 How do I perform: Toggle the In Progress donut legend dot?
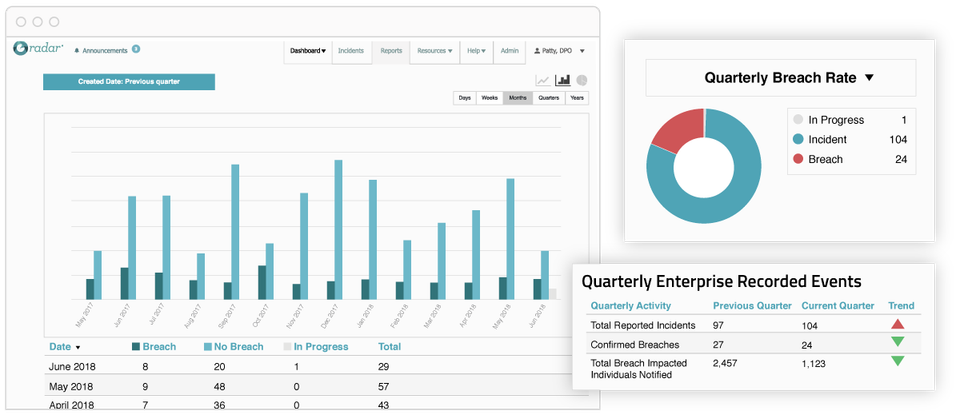[x=798, y=120]
